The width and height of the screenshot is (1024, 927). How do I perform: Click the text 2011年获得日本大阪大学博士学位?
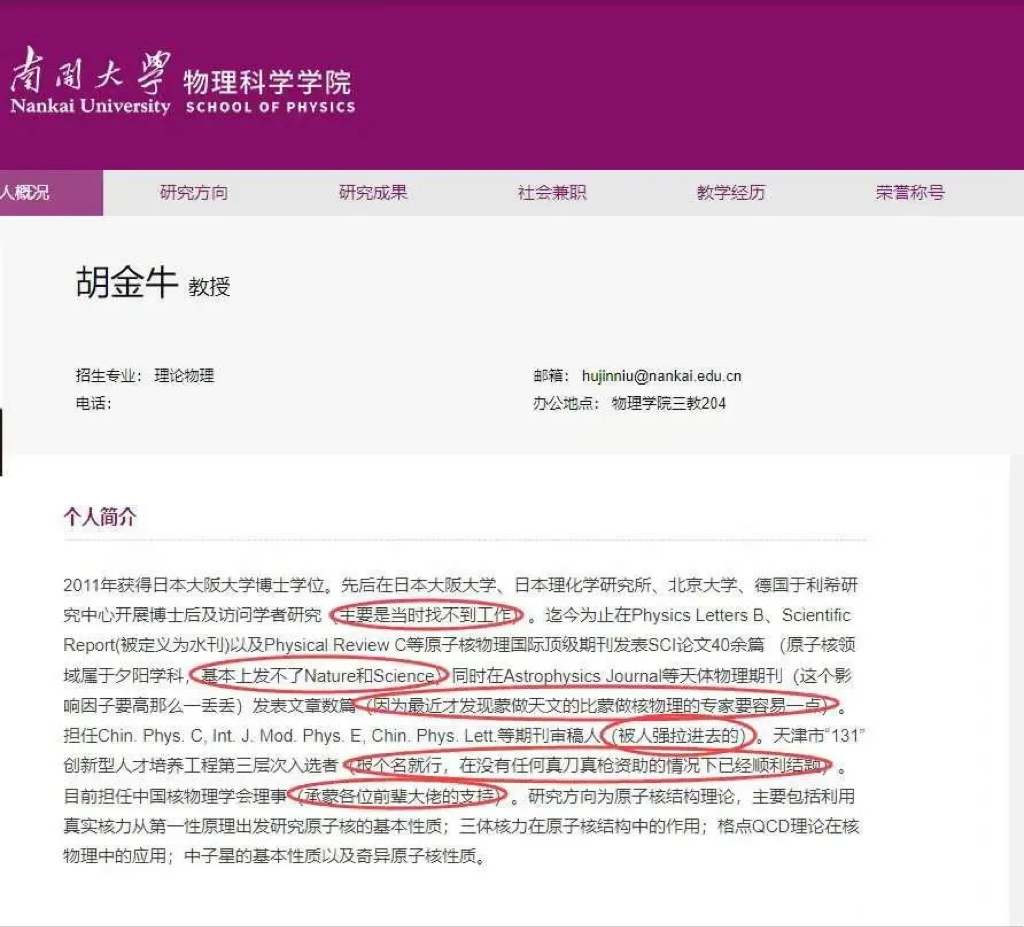[194, 585]
